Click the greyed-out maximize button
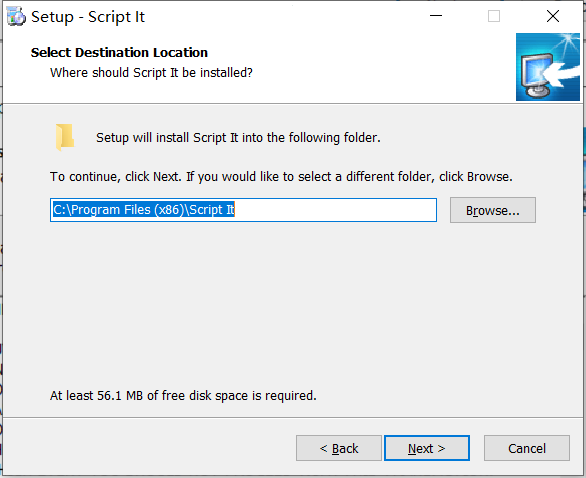This screenshot has width=586, height=478. click(494, 16)
